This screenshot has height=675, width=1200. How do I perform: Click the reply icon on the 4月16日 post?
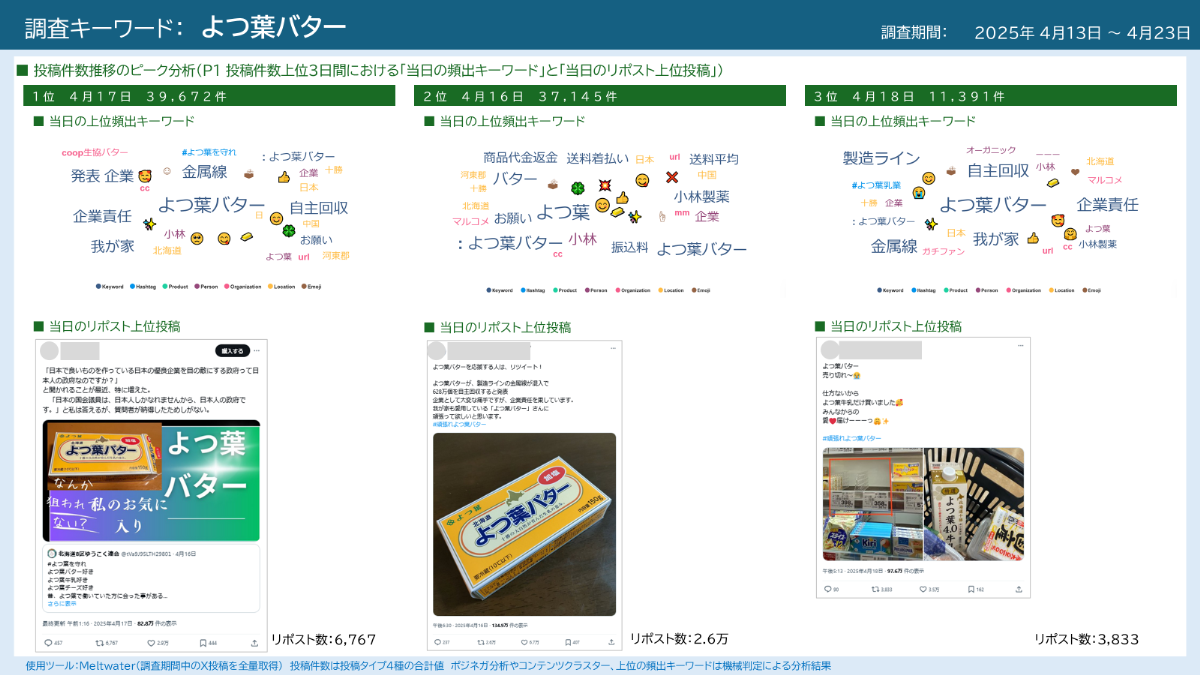[x=439, y=641]
